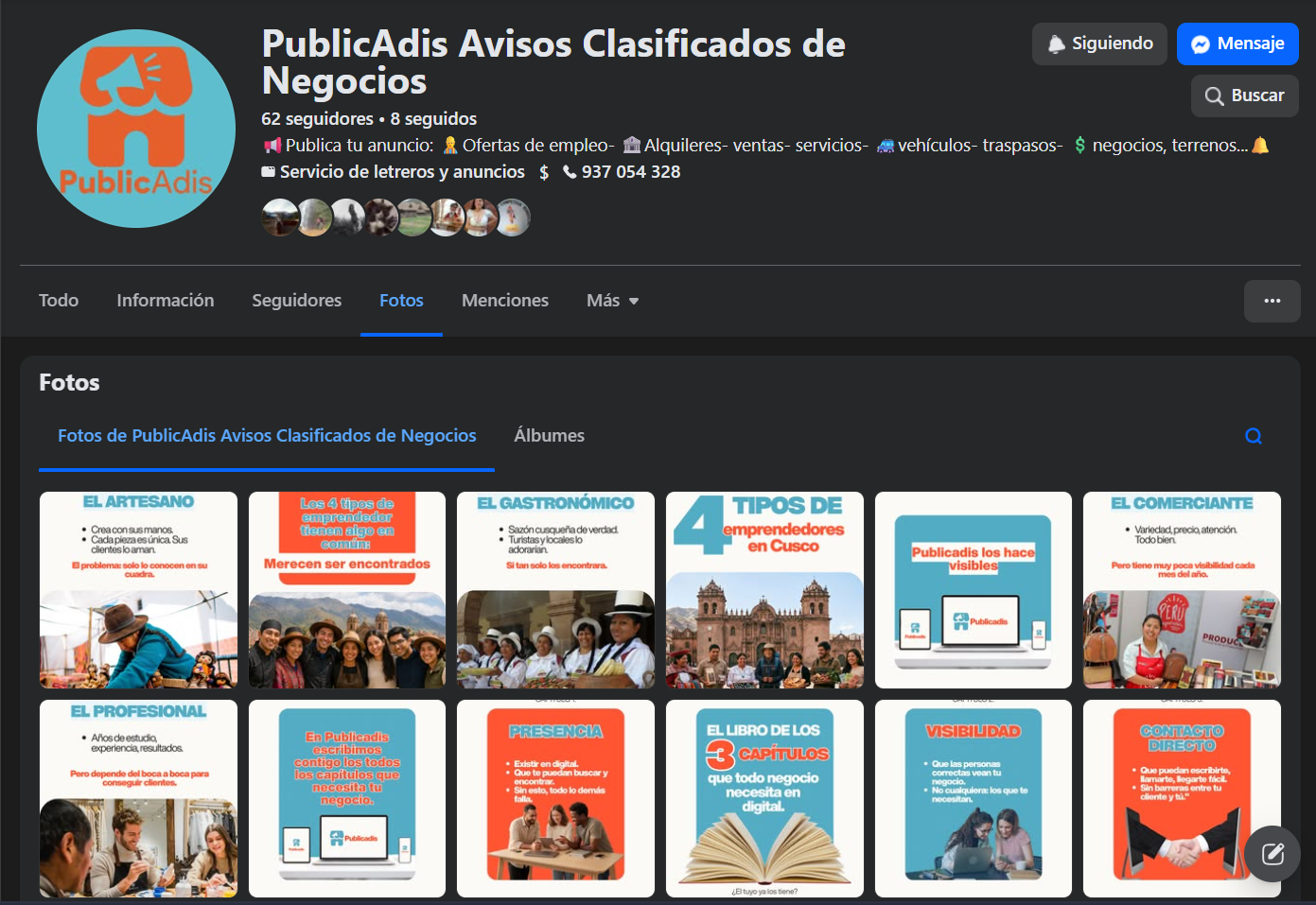
Task: Click the phone number 937 054 328
Action: 631,172
